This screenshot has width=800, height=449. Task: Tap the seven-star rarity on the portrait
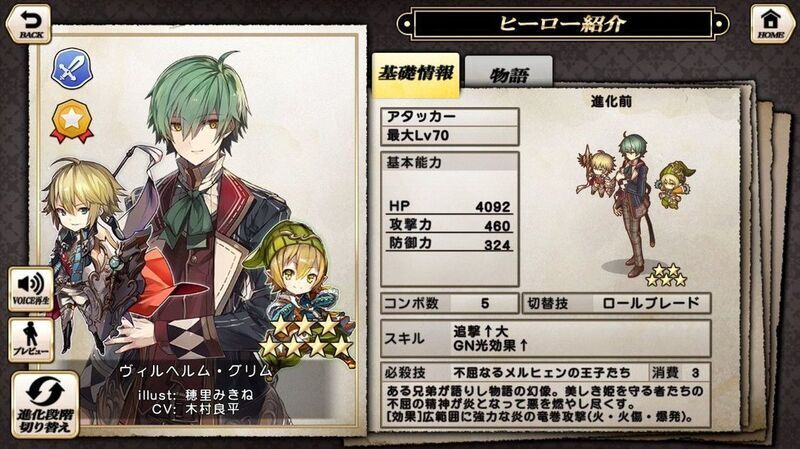coord(306,337)
